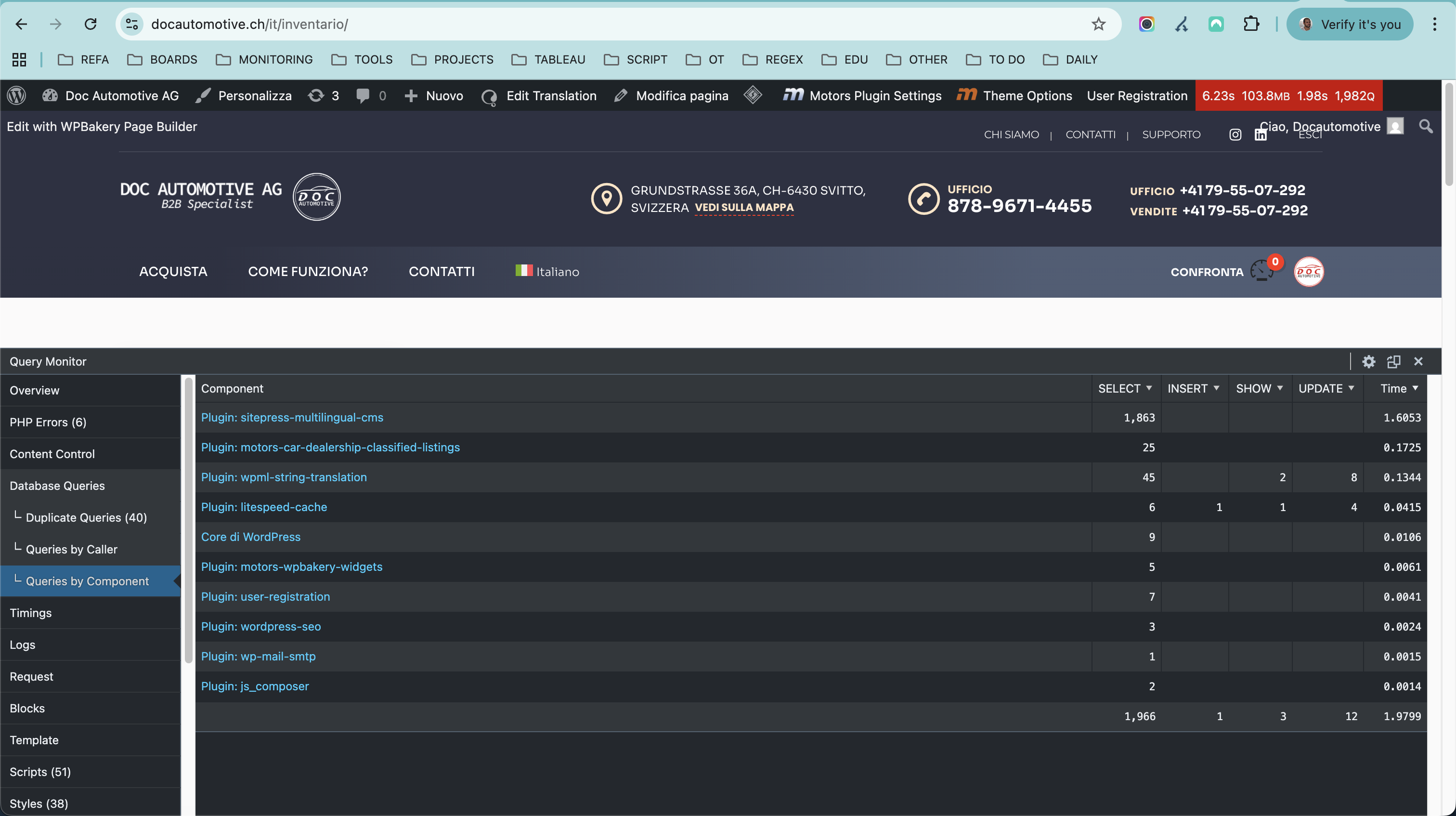This screenshot has width=1456, height=816.
Task: Open compare speedometer icon
Action: [1261, 271]
